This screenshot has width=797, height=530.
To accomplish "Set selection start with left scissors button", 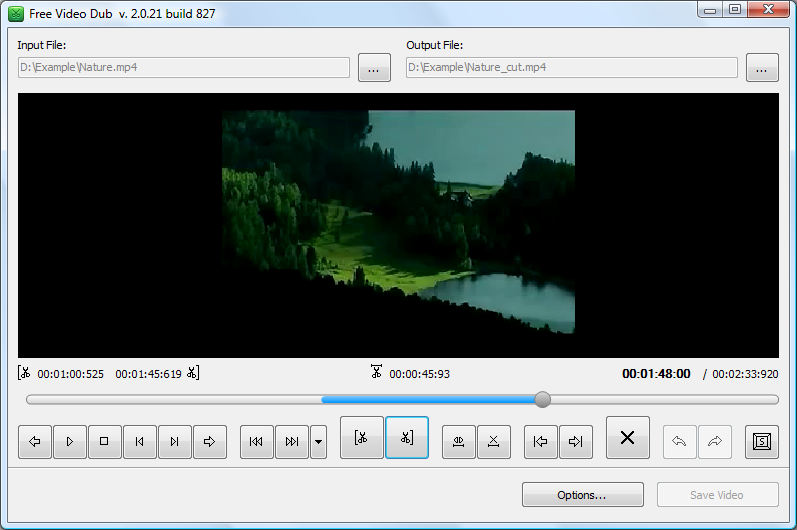I will [361, 438].
